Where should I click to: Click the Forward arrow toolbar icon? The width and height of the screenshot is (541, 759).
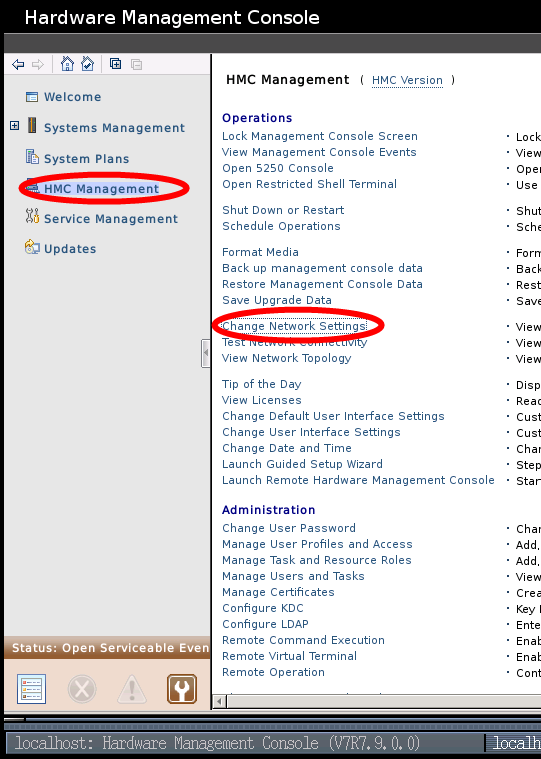coord(38,64)
